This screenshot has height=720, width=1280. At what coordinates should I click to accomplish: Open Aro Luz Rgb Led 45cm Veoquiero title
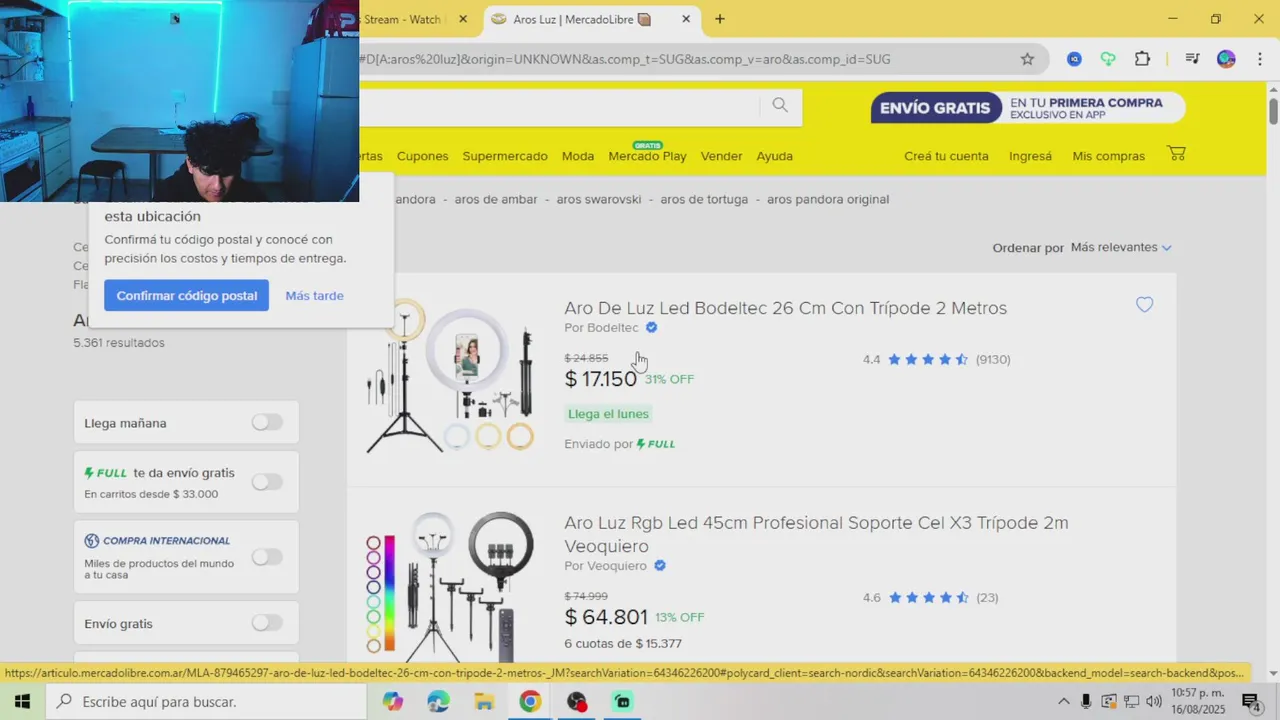click(x=816, y=534)
